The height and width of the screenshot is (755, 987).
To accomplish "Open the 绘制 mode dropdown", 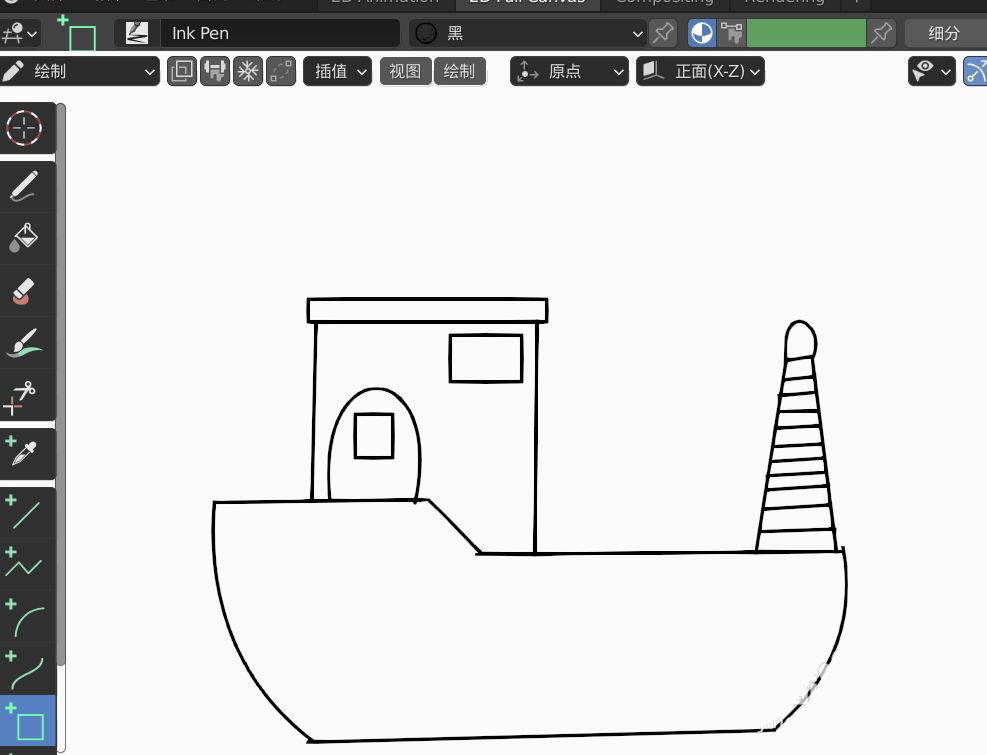I will (81, 72).
